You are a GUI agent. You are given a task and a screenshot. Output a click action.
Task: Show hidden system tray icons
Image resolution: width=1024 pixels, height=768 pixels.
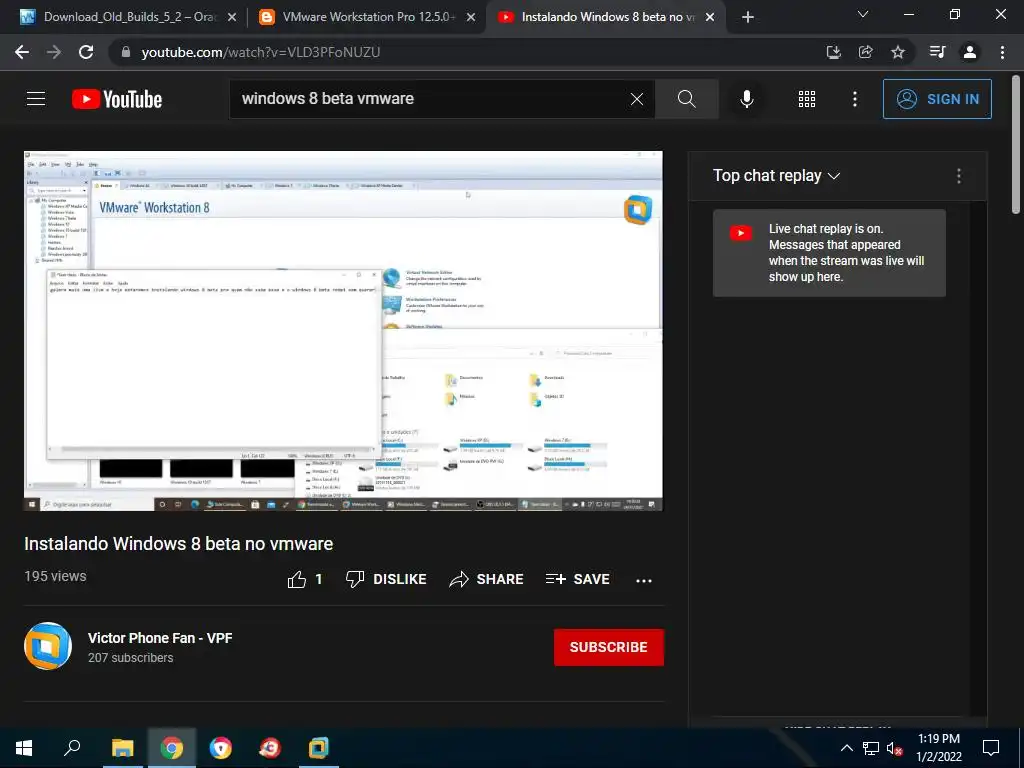coord(846,748)
